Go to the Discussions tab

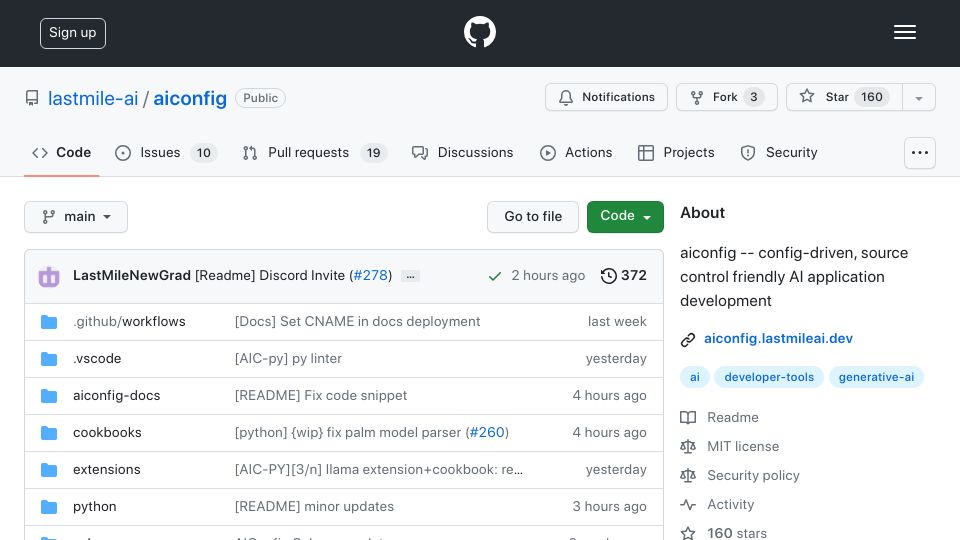[x=463, y=152]
